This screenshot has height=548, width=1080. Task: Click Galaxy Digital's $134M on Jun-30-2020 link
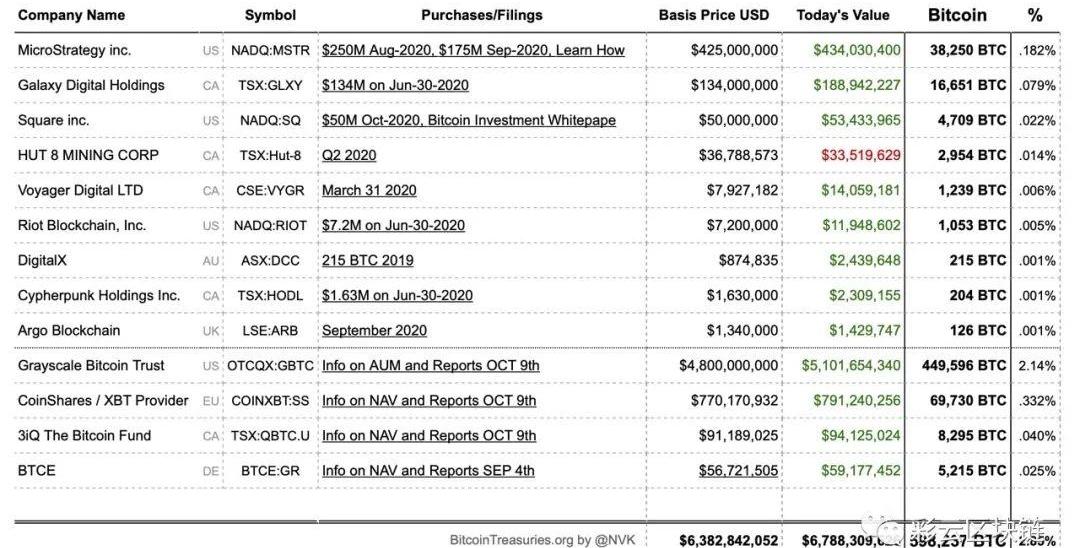[x=395, y=85]
